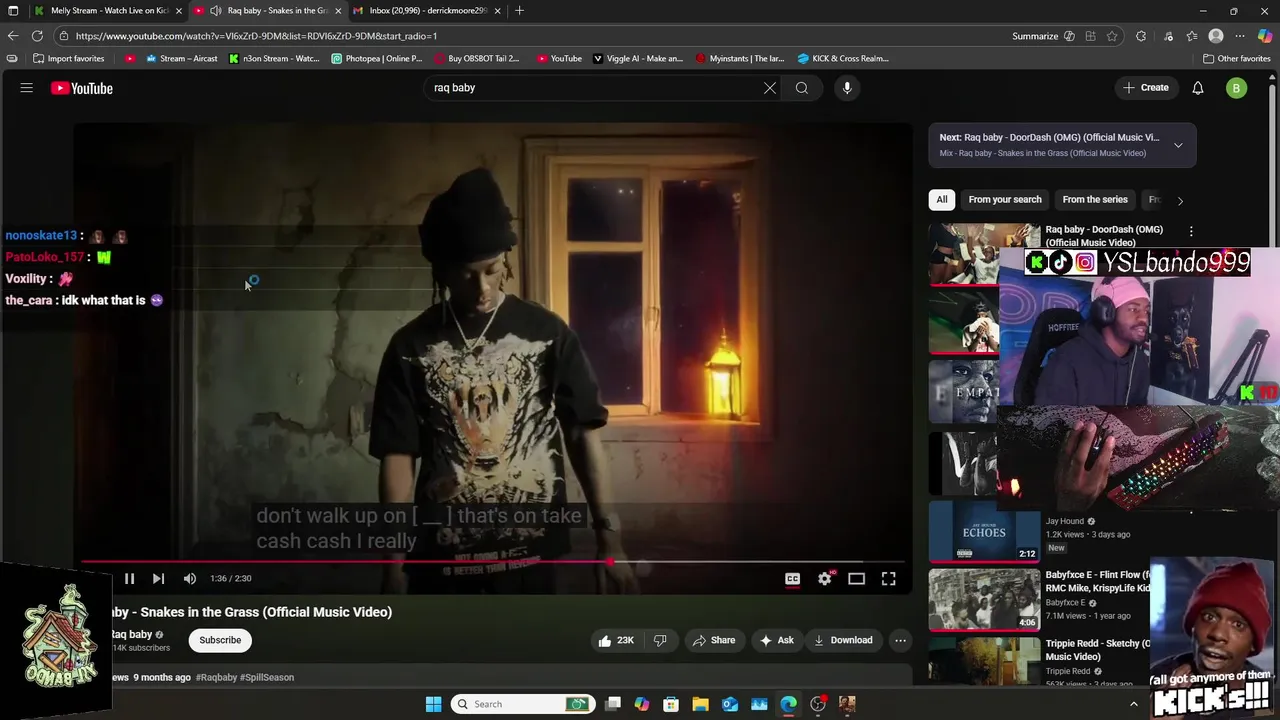Open the account avatar menu
The width and height of the screenshot is (1280, 720).
(1236, 88)
